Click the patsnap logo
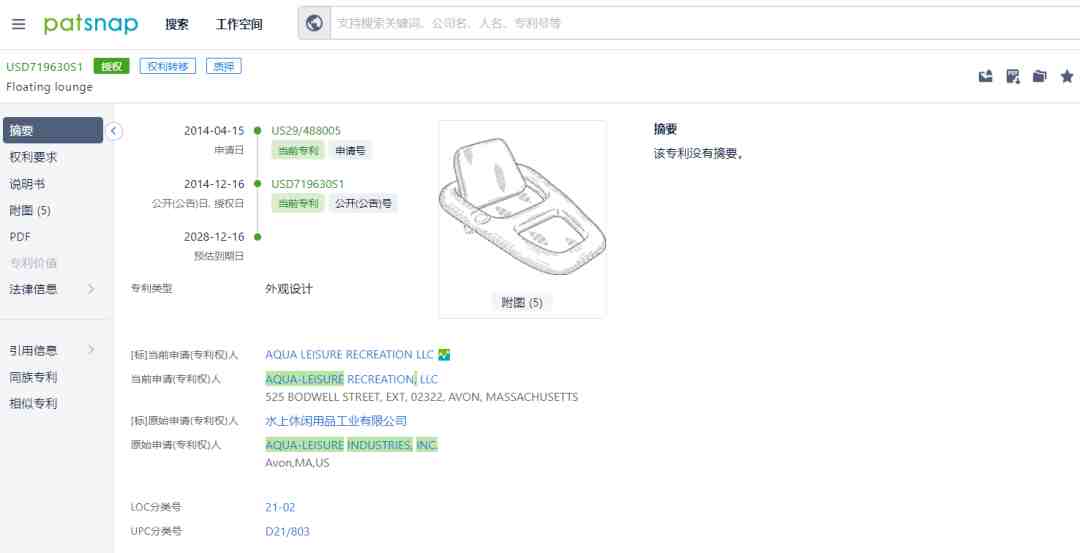The width and height of the screenshot is (1080, 553). [91, 24]
